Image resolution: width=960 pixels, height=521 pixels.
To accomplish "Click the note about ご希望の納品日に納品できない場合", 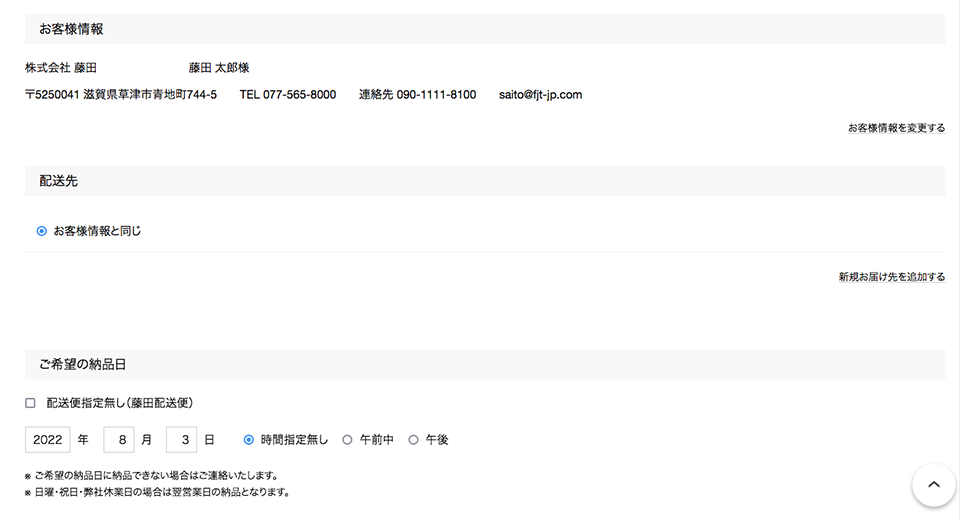I will coord(152,476).
